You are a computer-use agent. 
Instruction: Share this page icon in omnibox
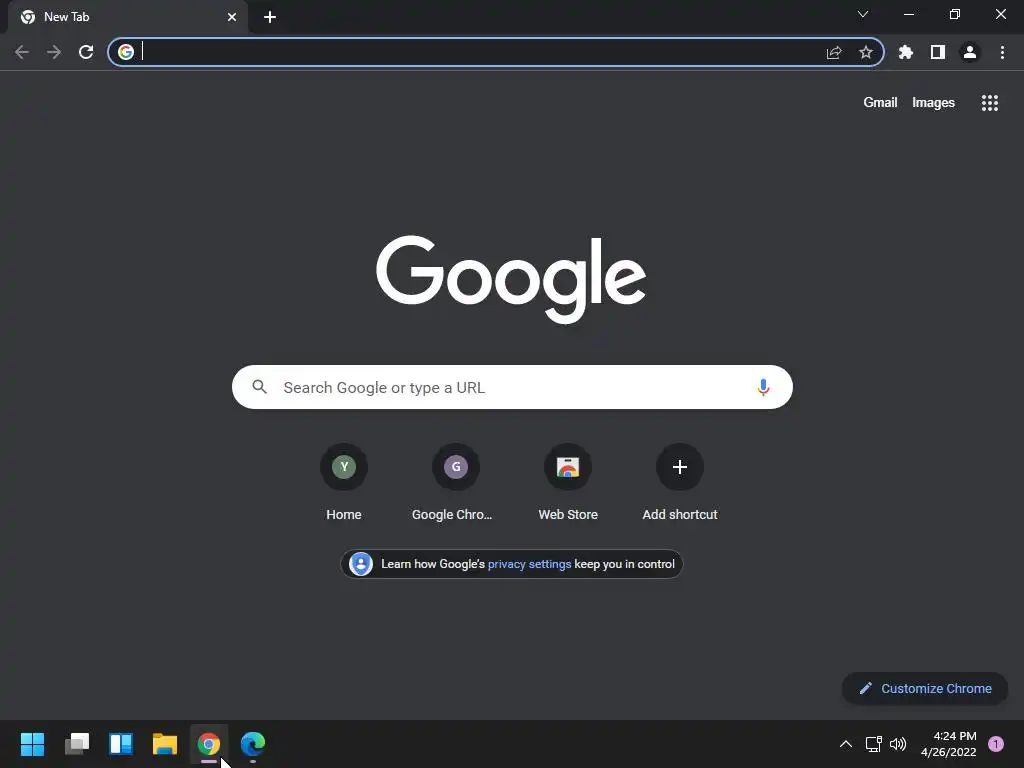(x=834, y=52)
